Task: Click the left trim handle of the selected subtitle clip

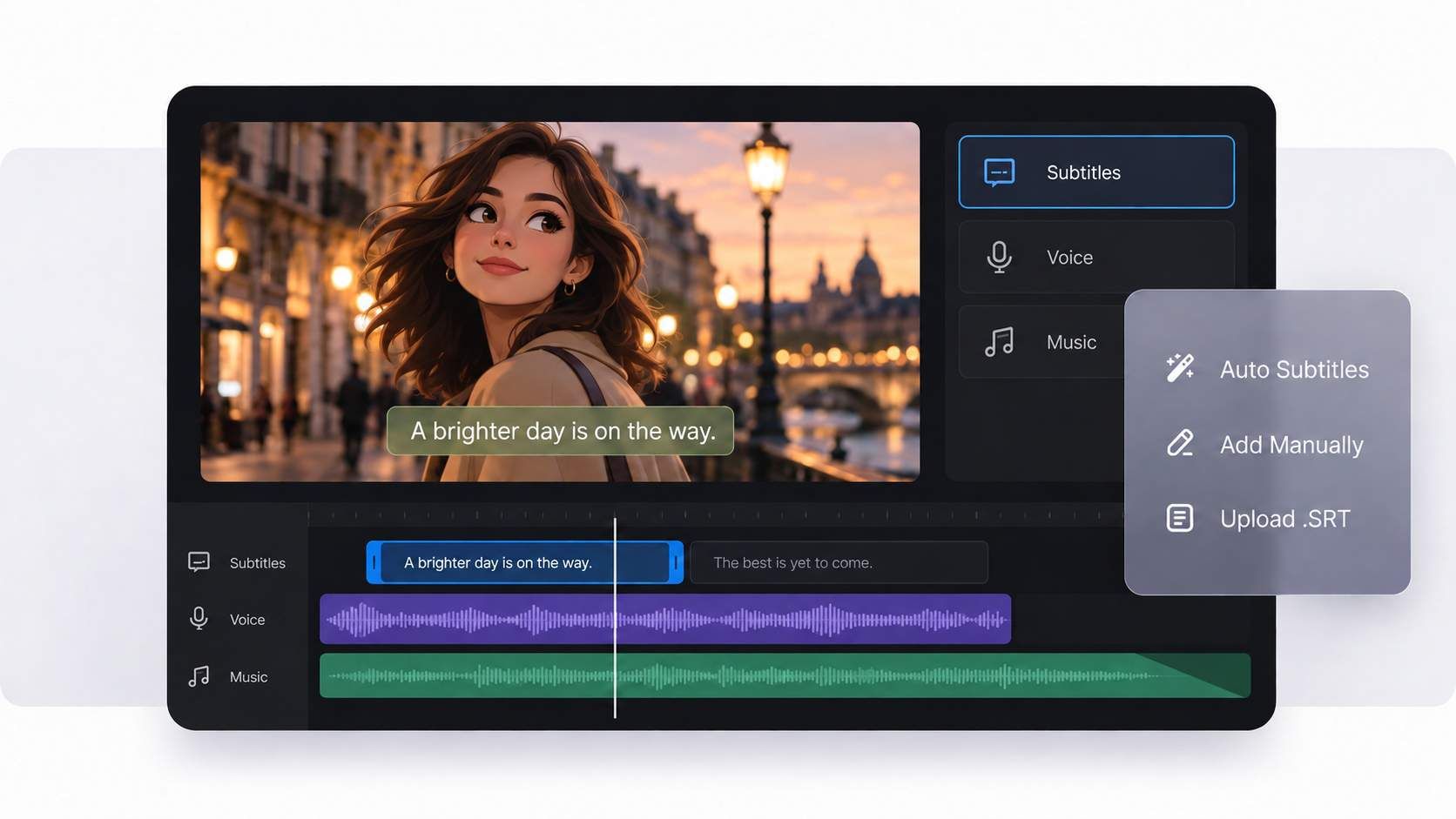Action: pos(374,562)
